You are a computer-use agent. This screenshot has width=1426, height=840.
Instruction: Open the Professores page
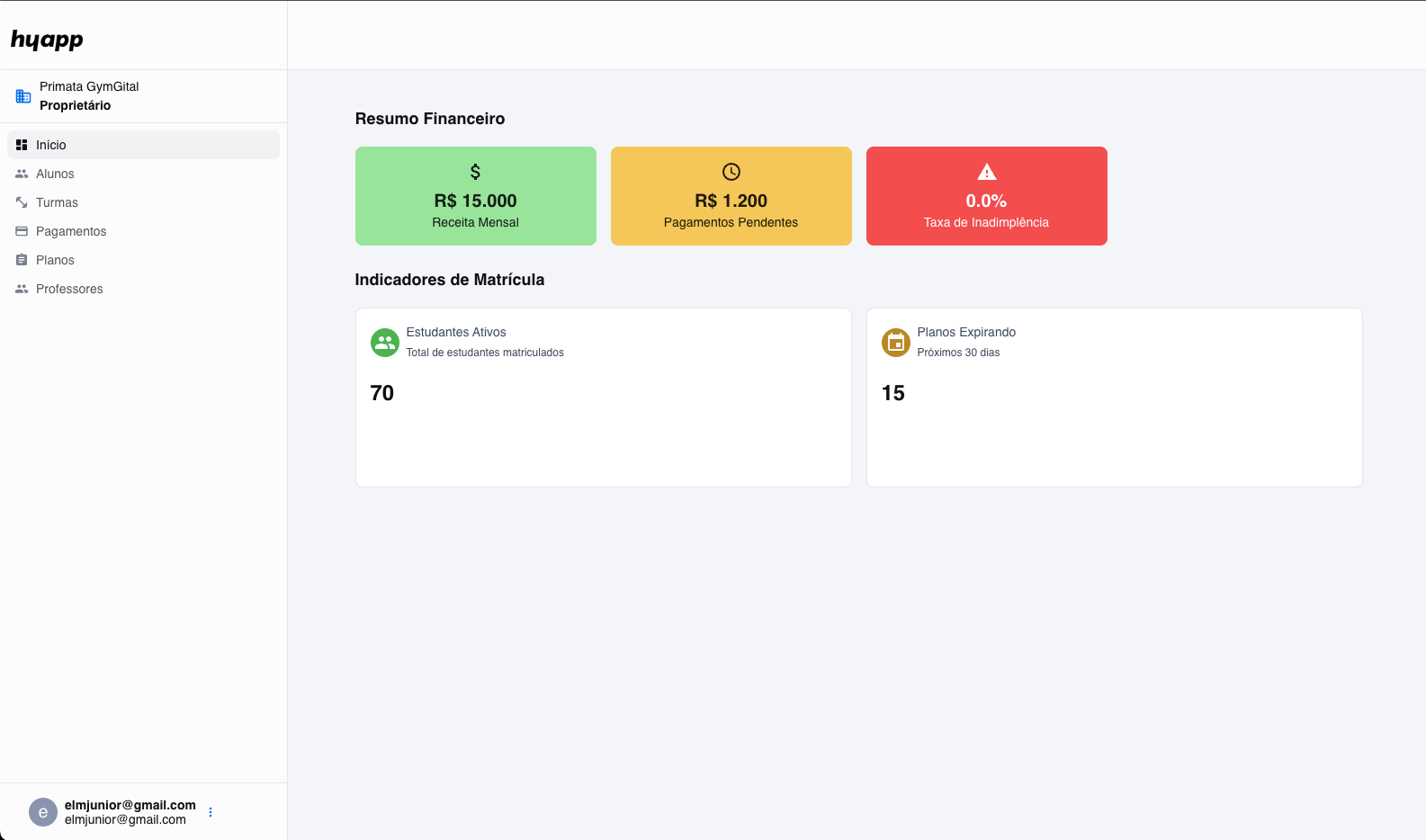[x=144, y=289]
